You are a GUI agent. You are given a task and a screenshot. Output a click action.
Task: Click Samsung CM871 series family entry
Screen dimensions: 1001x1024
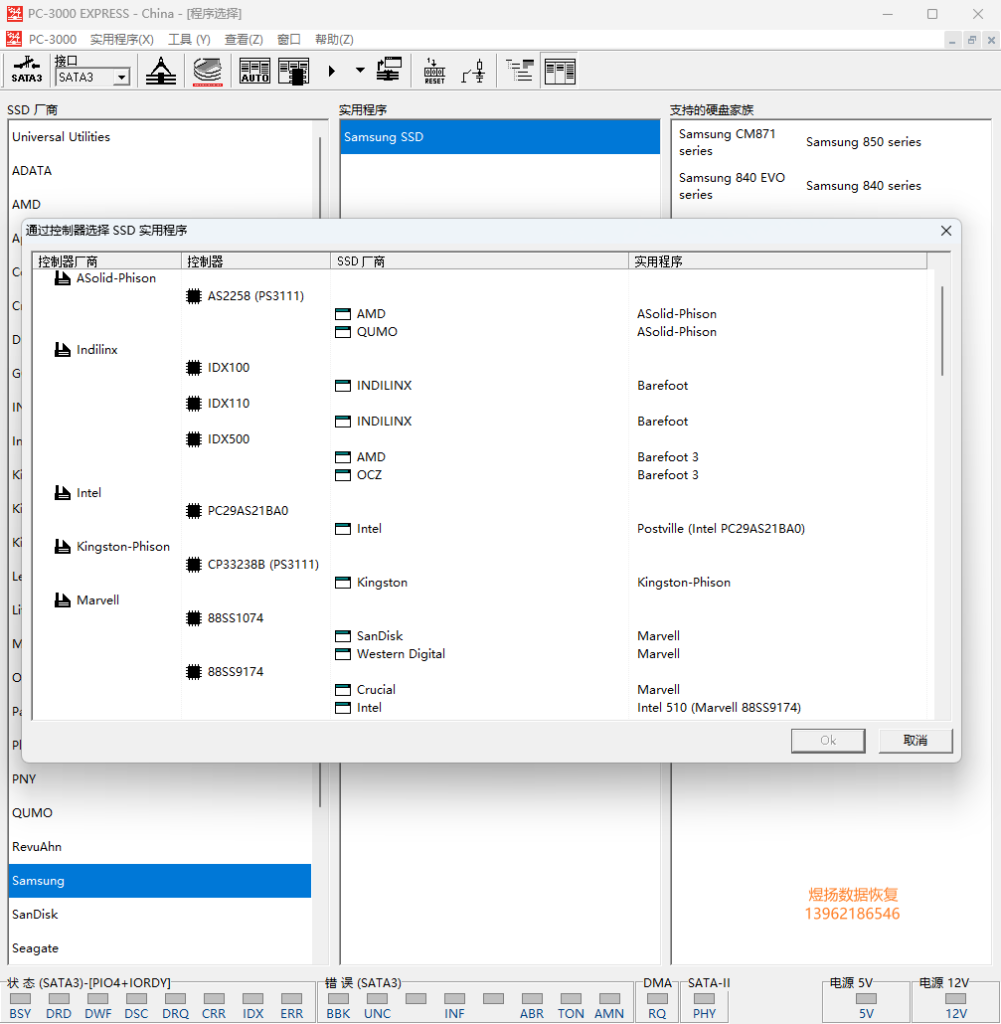[727, 142]
